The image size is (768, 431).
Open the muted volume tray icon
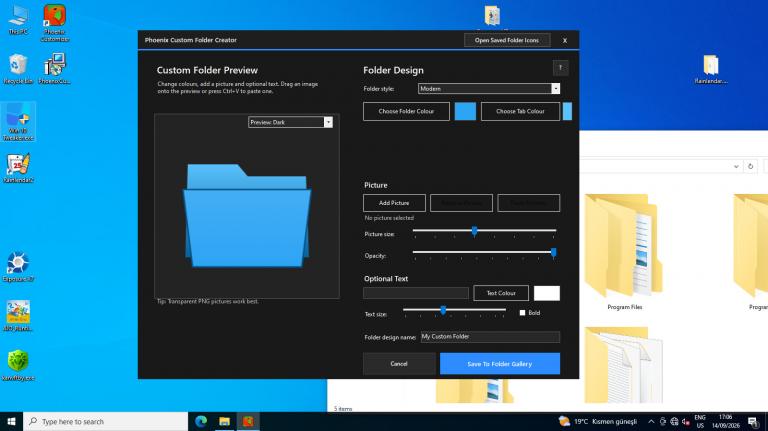pos(686,421)
